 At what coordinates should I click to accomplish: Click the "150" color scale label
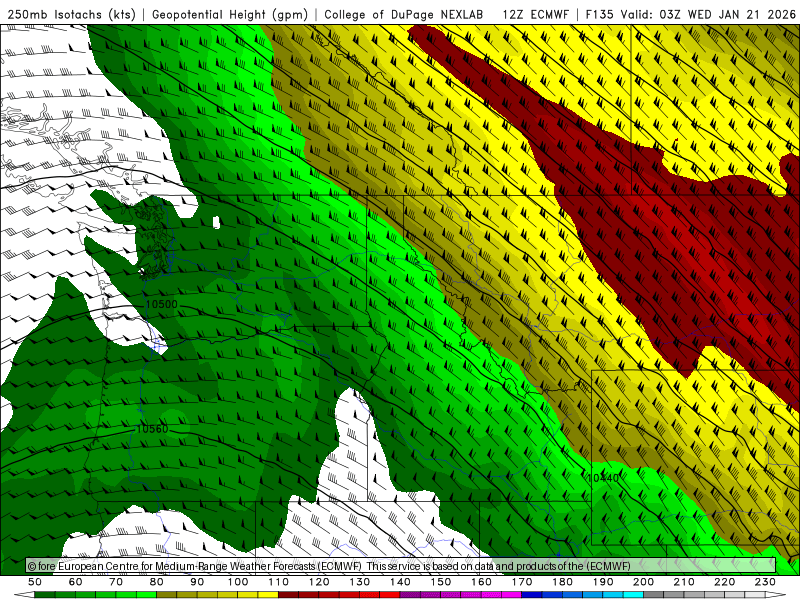(440, 582)
